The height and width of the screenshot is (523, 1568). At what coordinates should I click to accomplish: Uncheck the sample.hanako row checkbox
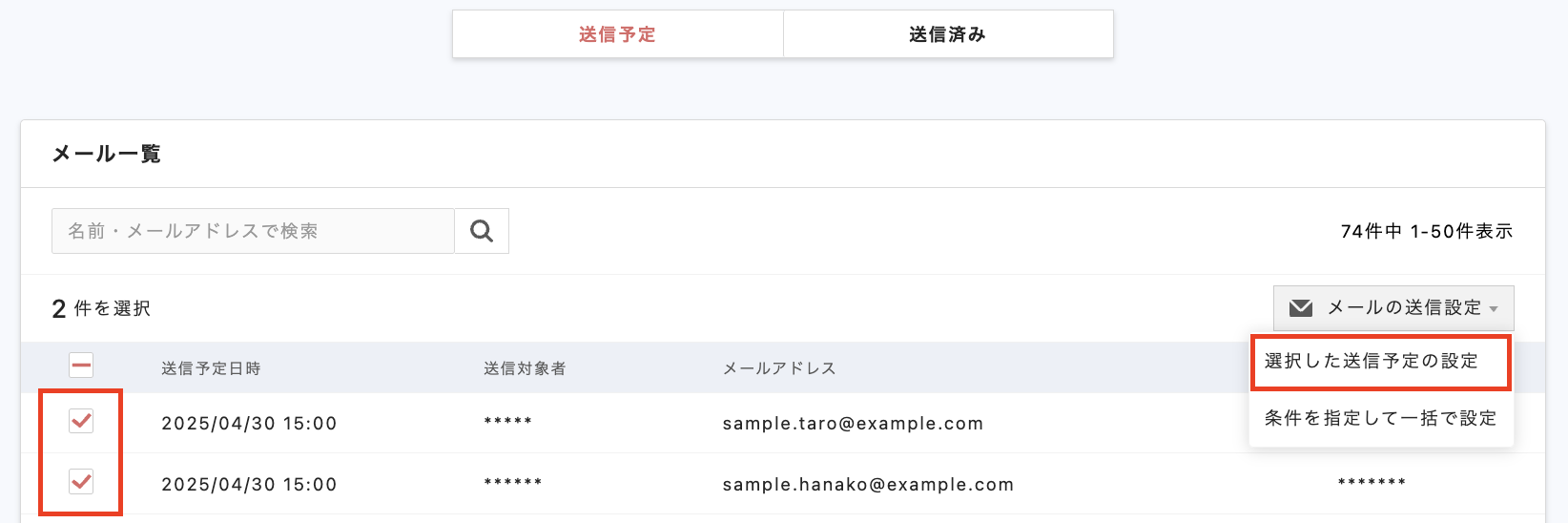tap(81, 482)
